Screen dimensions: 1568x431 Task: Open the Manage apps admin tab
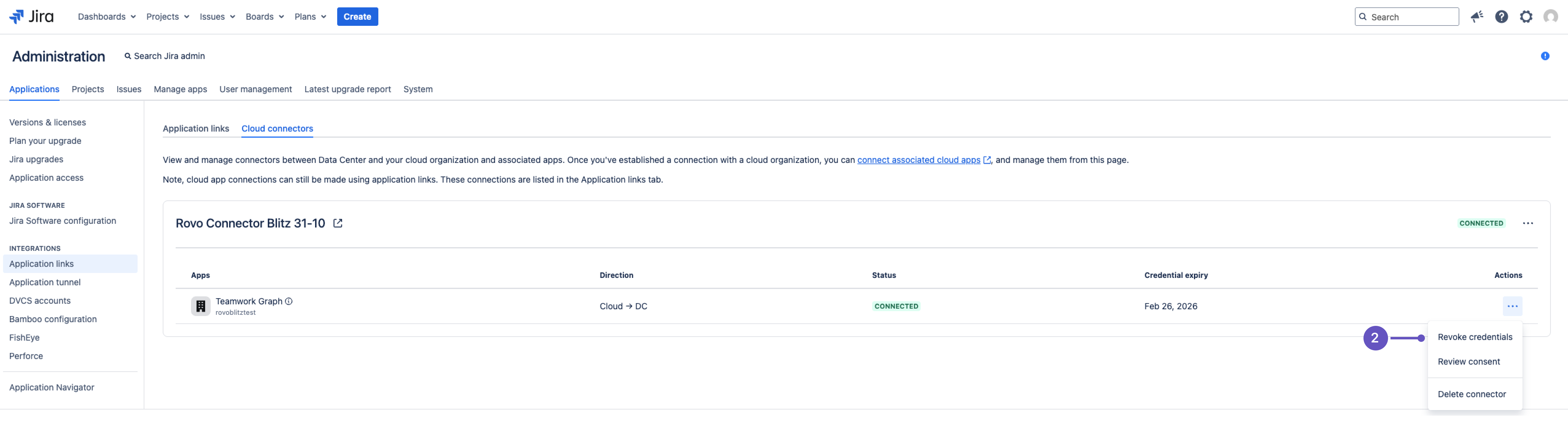pos(180,89)
